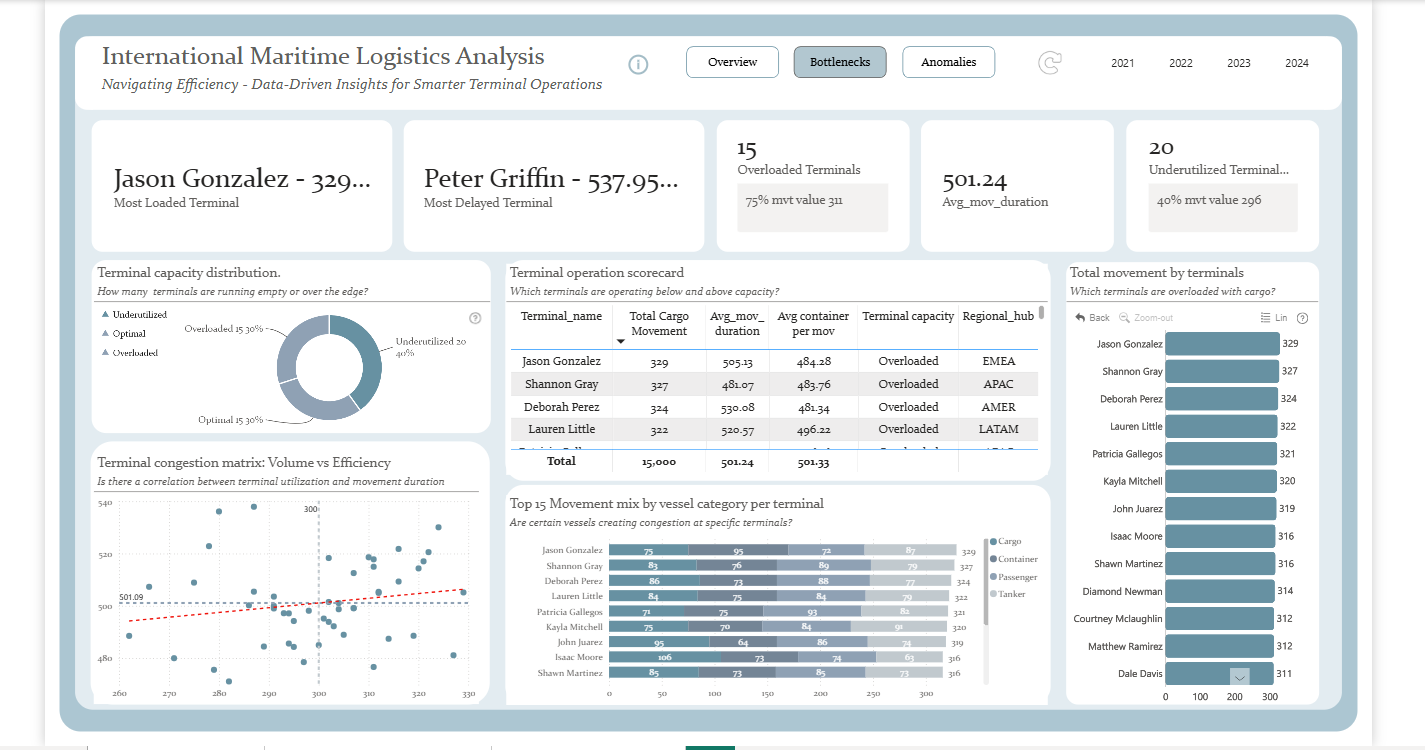Toggle the Optimal legend entry in the donut chart
The height and width of the screenshot is (750, 1425).
[105, 333]
